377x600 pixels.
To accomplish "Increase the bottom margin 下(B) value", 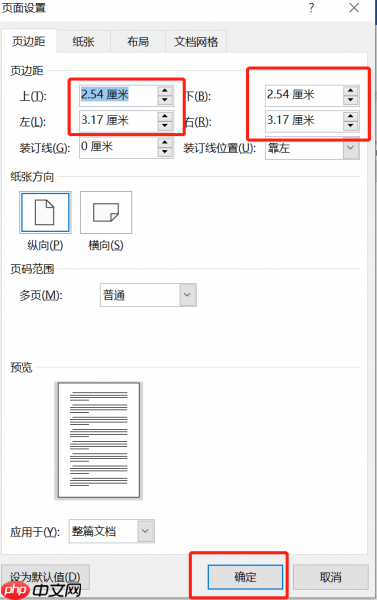I will click(x=351, y=91).
